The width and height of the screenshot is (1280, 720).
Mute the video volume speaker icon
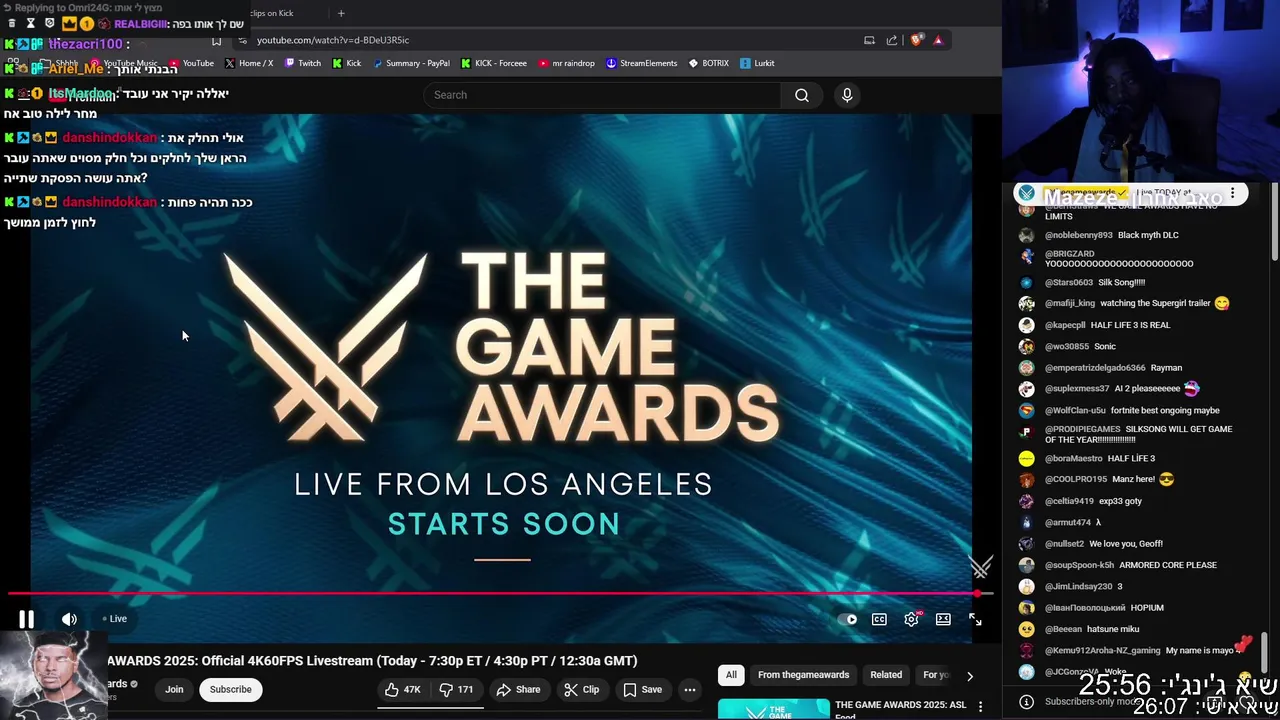[69, 619]
